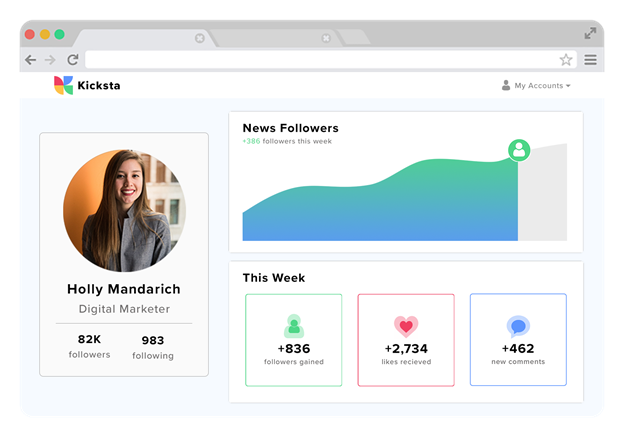Image resolution: width=624 pixels, height=437 pixels.
Task: Click the +836 followers gained value
Action: pos(294,349)
